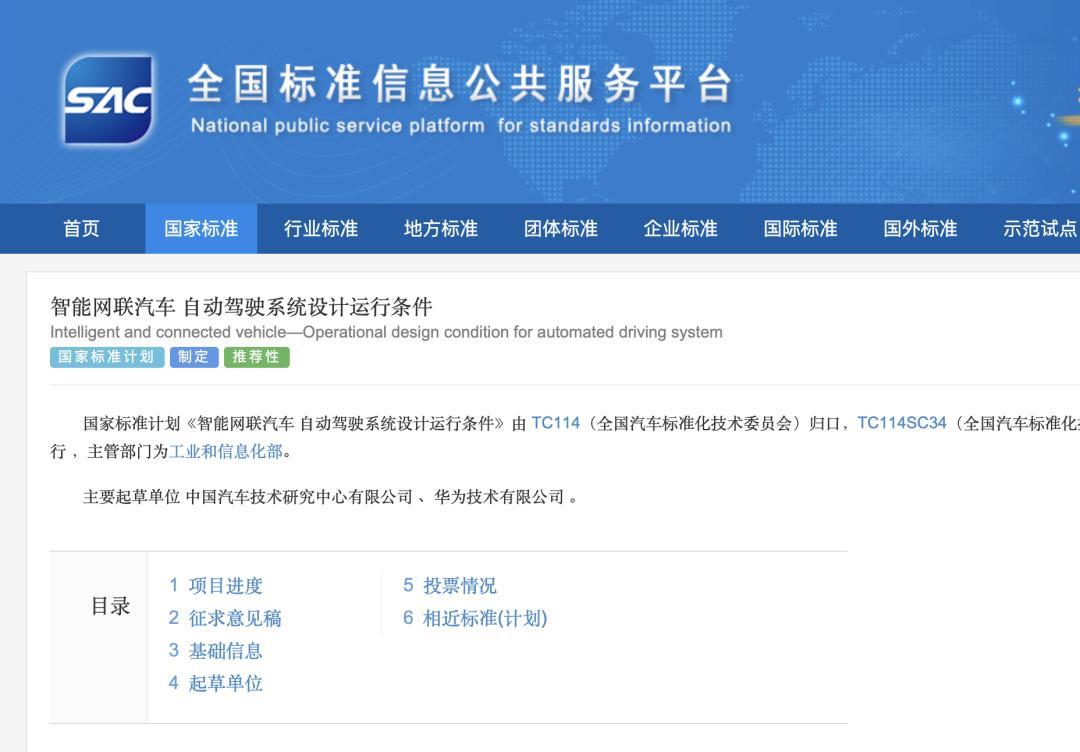Follow the 工业和信息化部 link
The height and width of the screenshot is (752, 1080).
[x=226, y=452]
